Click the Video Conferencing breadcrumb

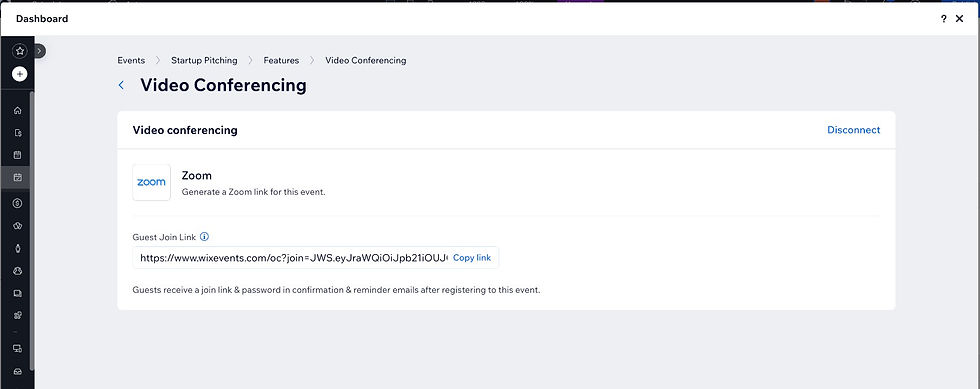366,61
